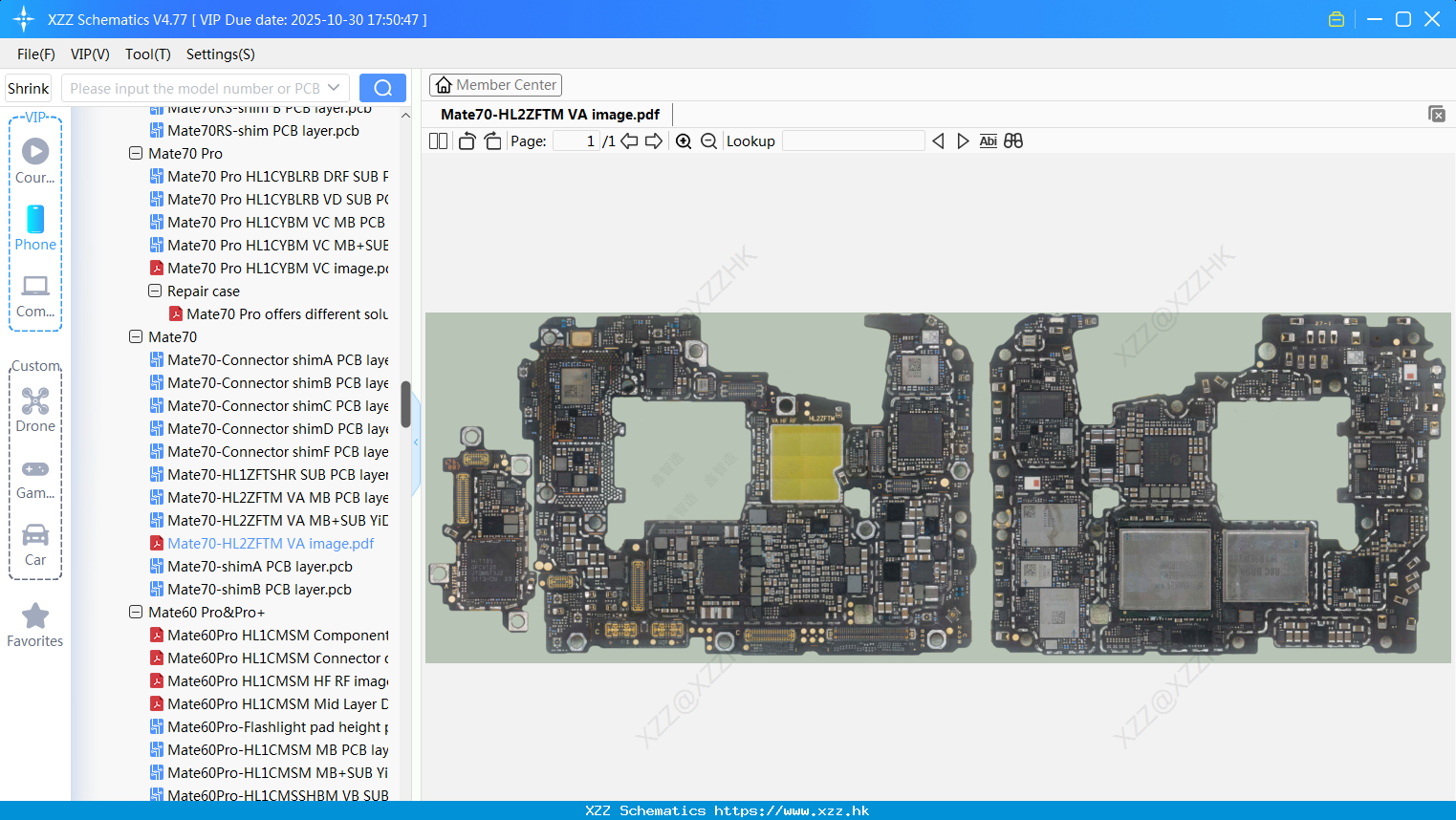Find next lookup match
This screenshot has height=820, width=1456.
(x=963, y=141)
